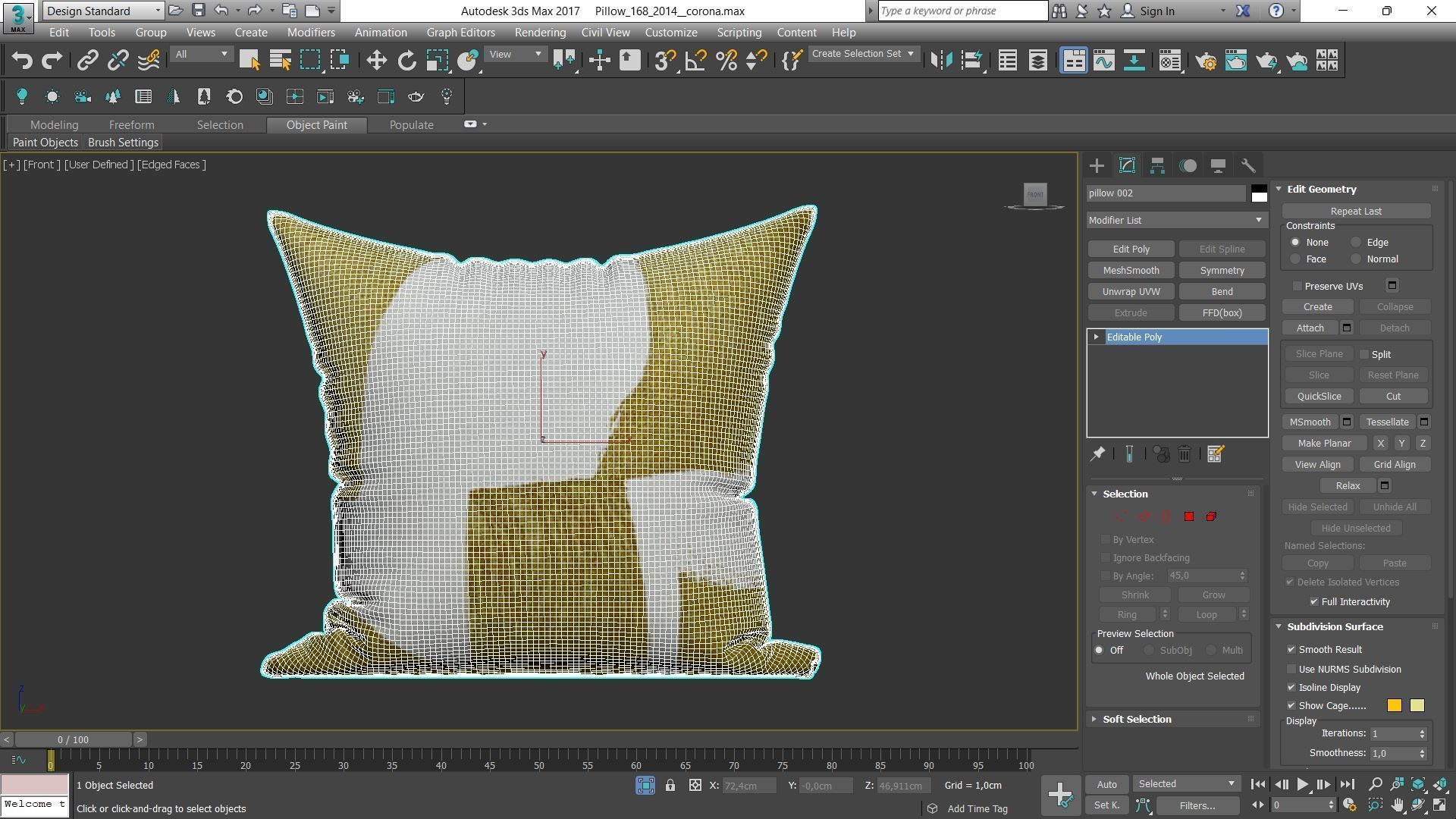Select Normal constraint radio button
The height and width of the screenshot is (819, 1456).
pyautogui.click(x=1356, y=259)
